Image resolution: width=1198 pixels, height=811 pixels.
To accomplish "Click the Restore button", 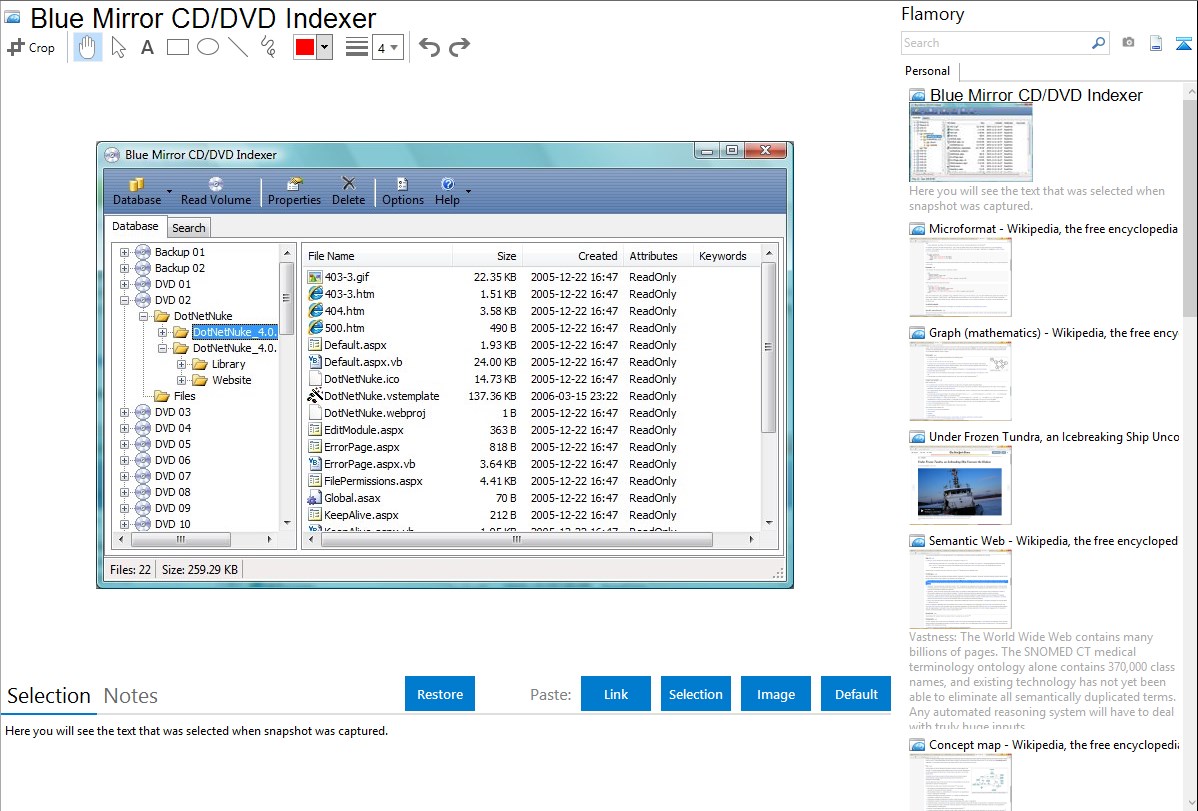I will [440, 694].
